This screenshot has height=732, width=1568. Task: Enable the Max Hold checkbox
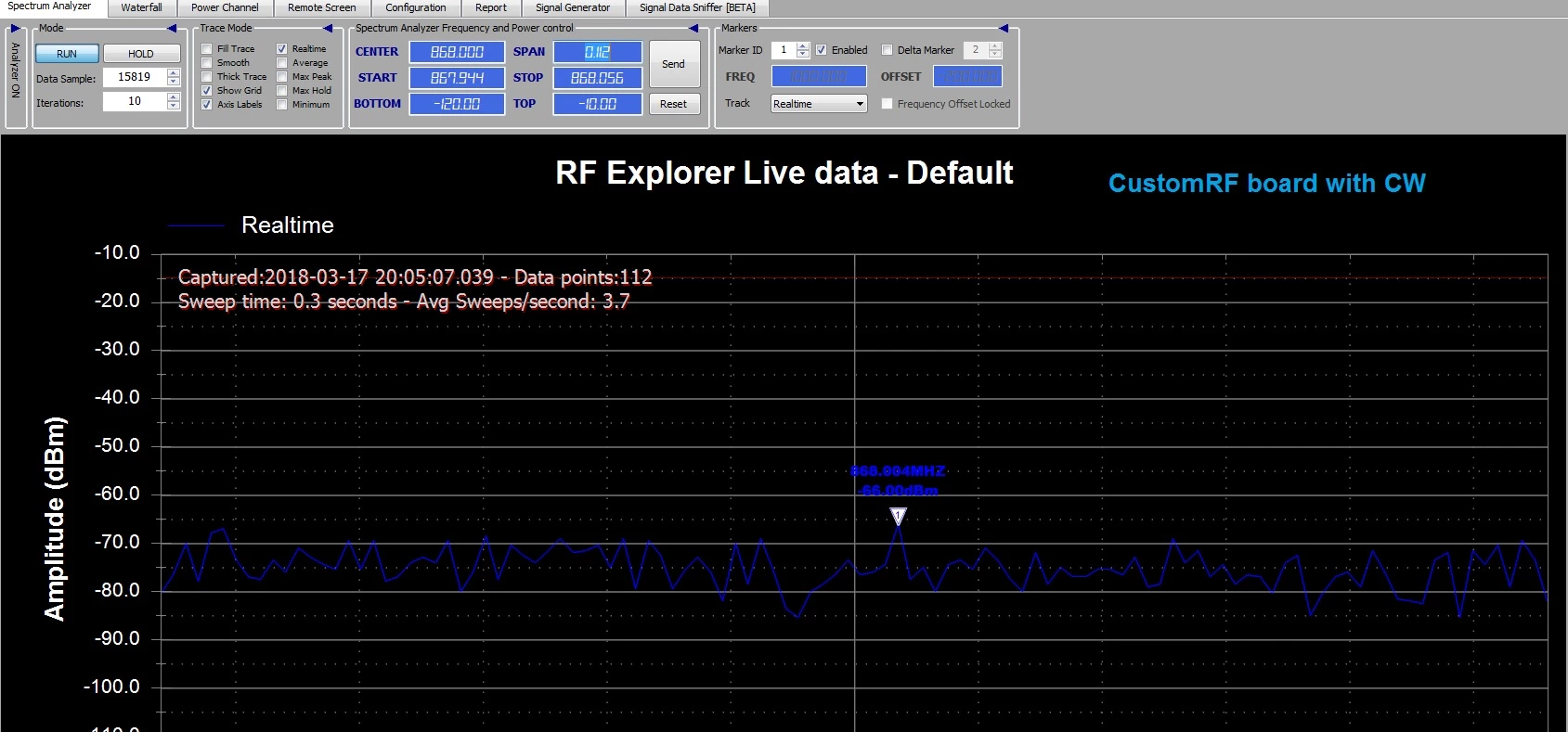281,91
